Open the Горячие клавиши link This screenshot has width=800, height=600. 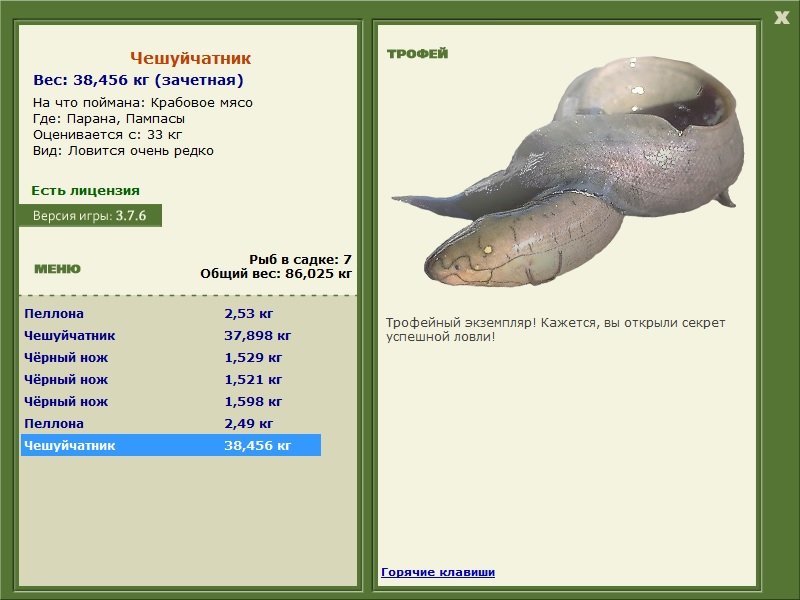[438, 572]
